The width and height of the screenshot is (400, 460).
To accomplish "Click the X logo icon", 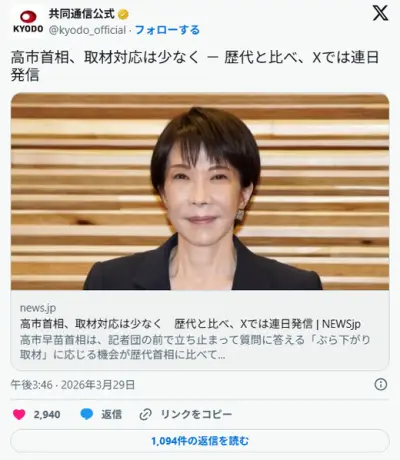I will pyautogui.click(x=380, y=13).
